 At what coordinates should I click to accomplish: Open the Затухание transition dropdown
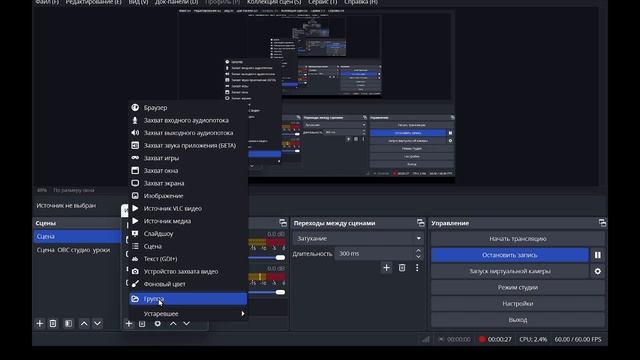(x=358, y=238)
